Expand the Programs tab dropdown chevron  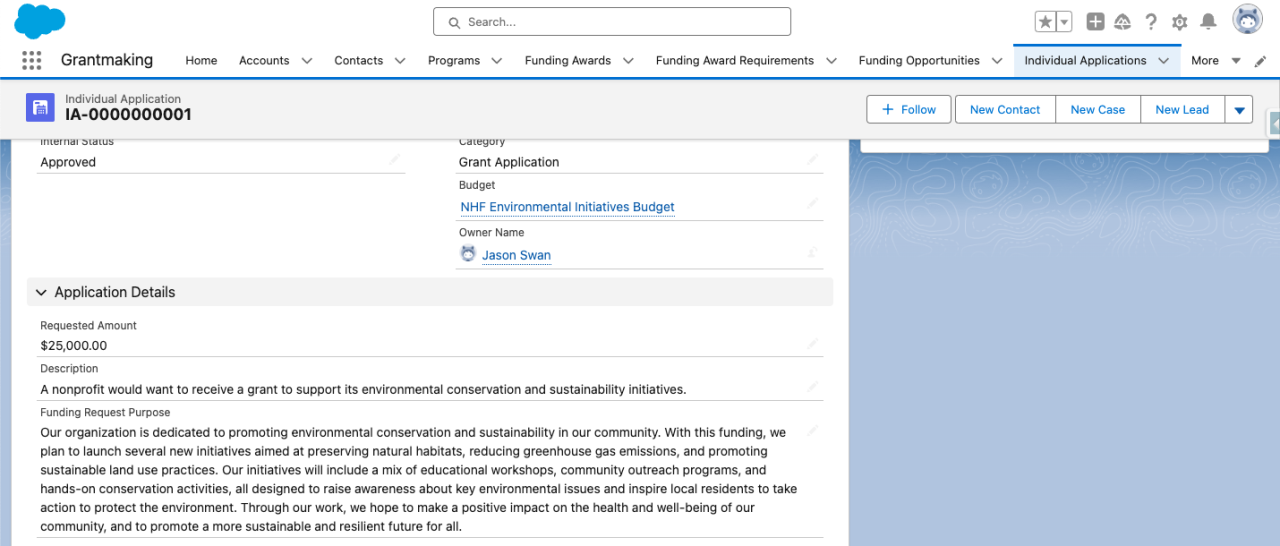pos(497,61)
